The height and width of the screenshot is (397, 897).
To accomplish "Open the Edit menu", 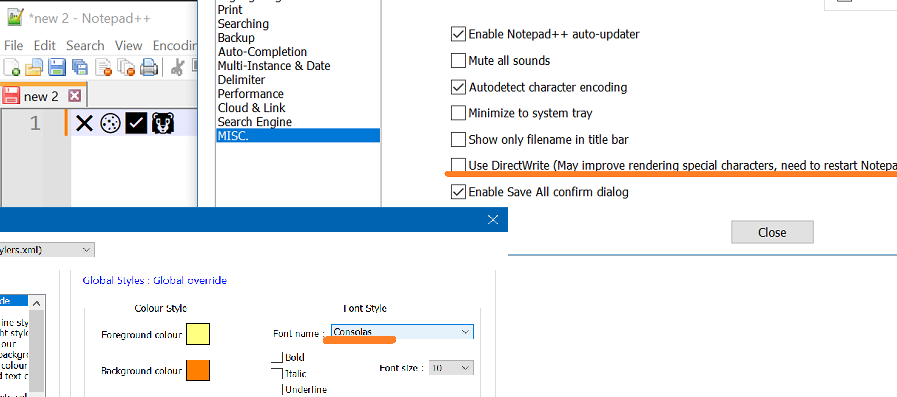I will pyautogui.click(x=45, y=46).
